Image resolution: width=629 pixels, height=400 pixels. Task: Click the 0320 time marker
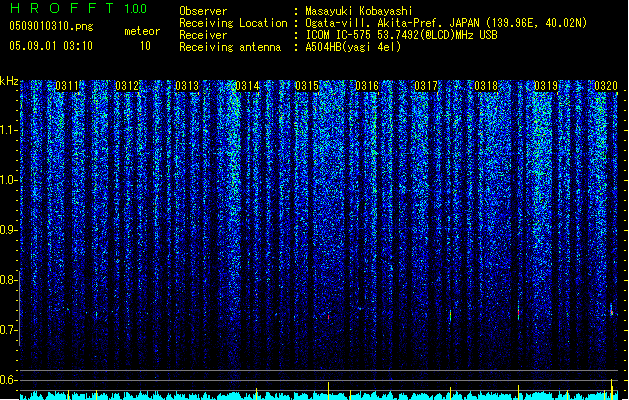pyautogui.click(x=606, y=86)
